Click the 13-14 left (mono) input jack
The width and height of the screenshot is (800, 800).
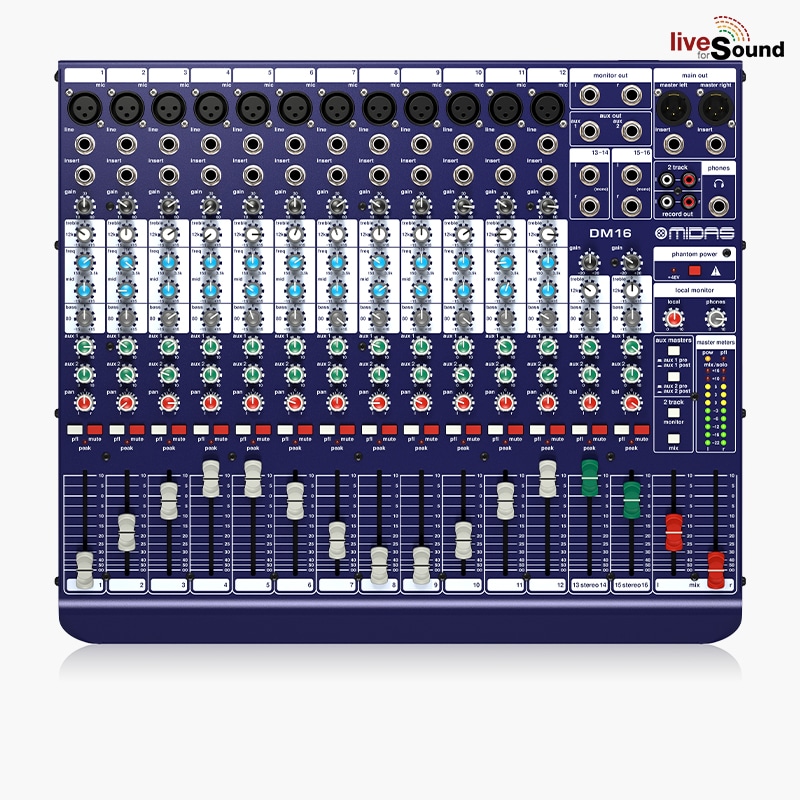pyautogui.click(x=589, y=176)
